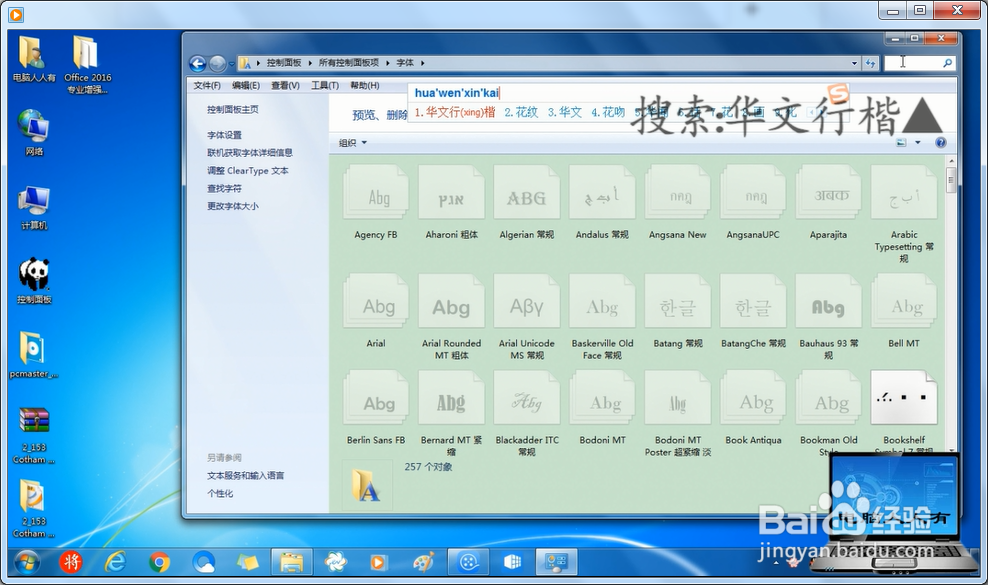Click the Back navigation arrow
Viewport: 988px width, 585px height.
coord(197,63)
